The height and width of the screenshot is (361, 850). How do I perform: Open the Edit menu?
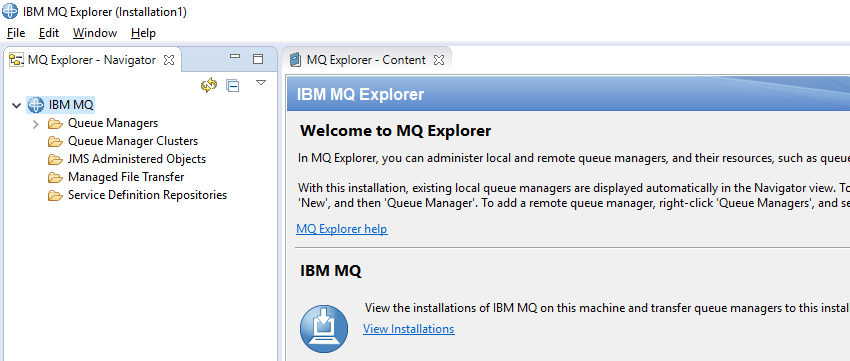click(49, 33)
